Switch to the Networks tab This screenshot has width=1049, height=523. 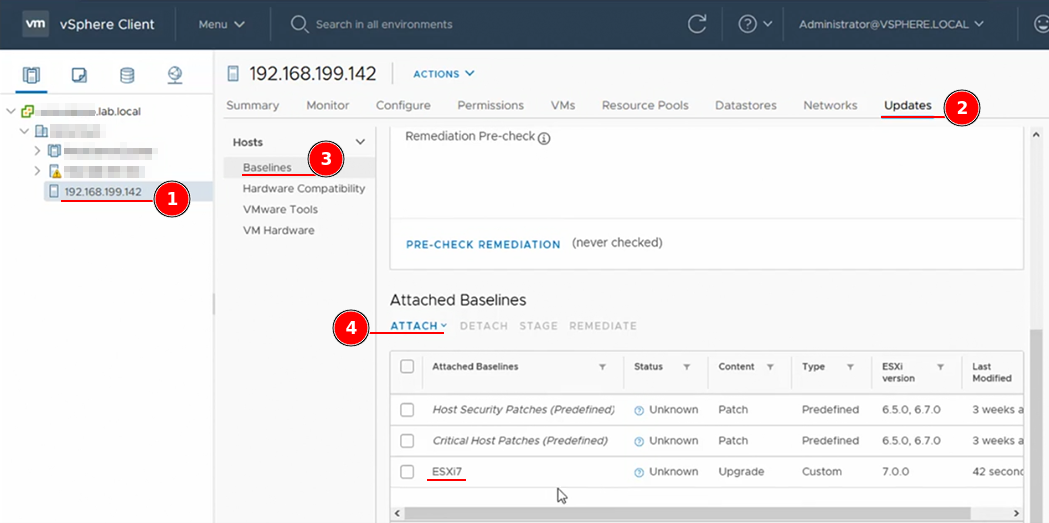tap(830, 105)
